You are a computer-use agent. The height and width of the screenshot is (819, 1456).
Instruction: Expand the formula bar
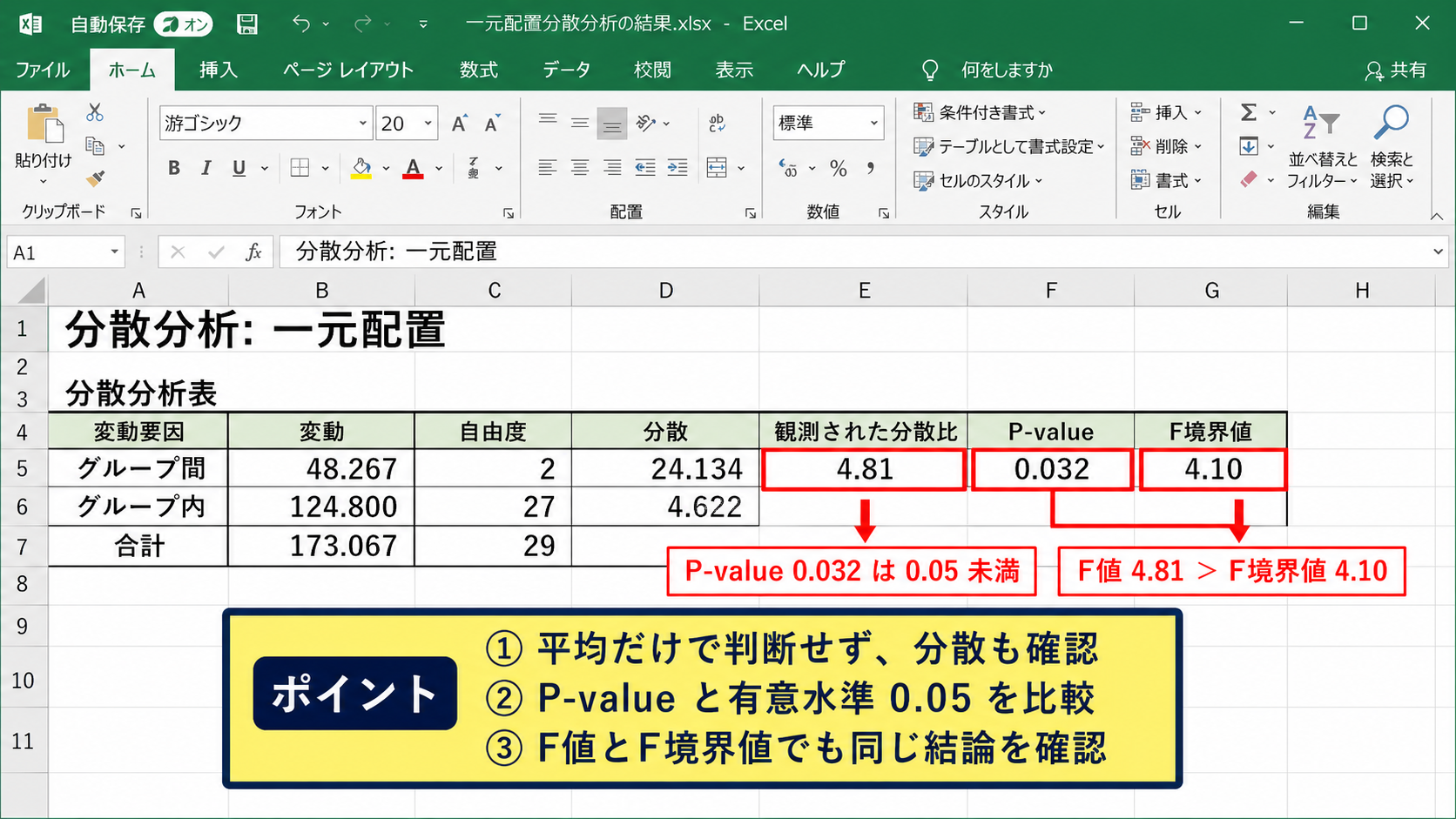(x=1438, y=252)
